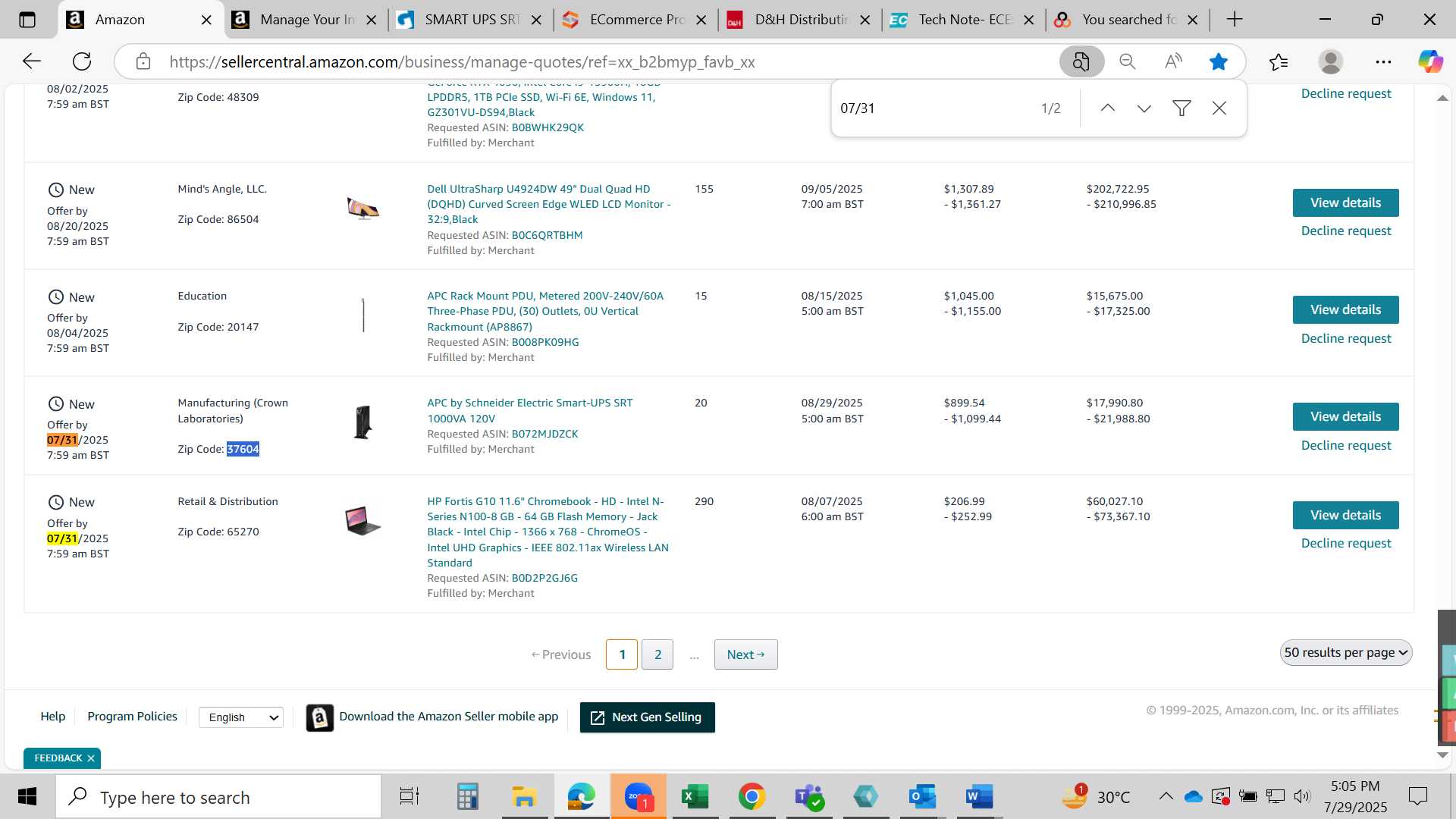View details for Dell UltraSharp quote
Viewport: 1456px width, 819px height.
coord(1345,202)
